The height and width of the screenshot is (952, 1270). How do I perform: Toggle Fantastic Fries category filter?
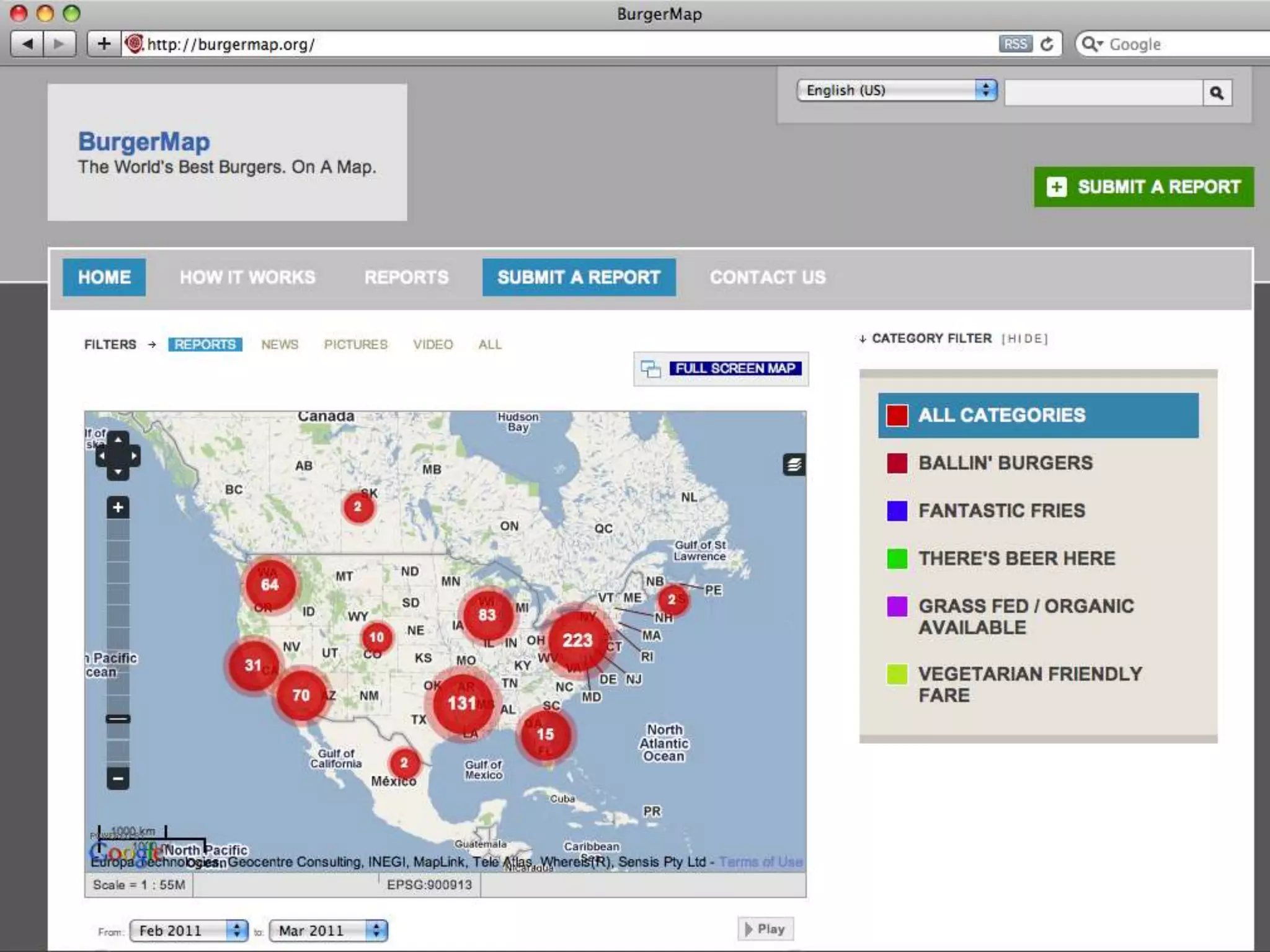(1001, 511)
